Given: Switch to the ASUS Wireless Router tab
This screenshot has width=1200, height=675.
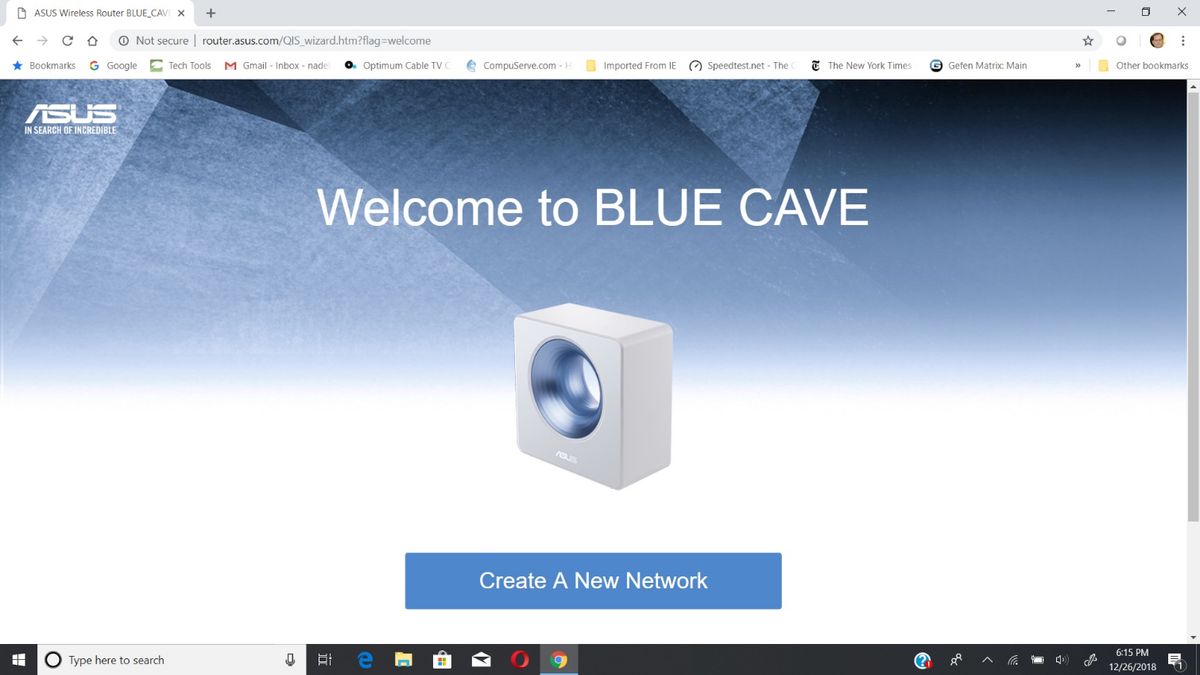Looking at the screenshot, I should click(x=100, y=13).
